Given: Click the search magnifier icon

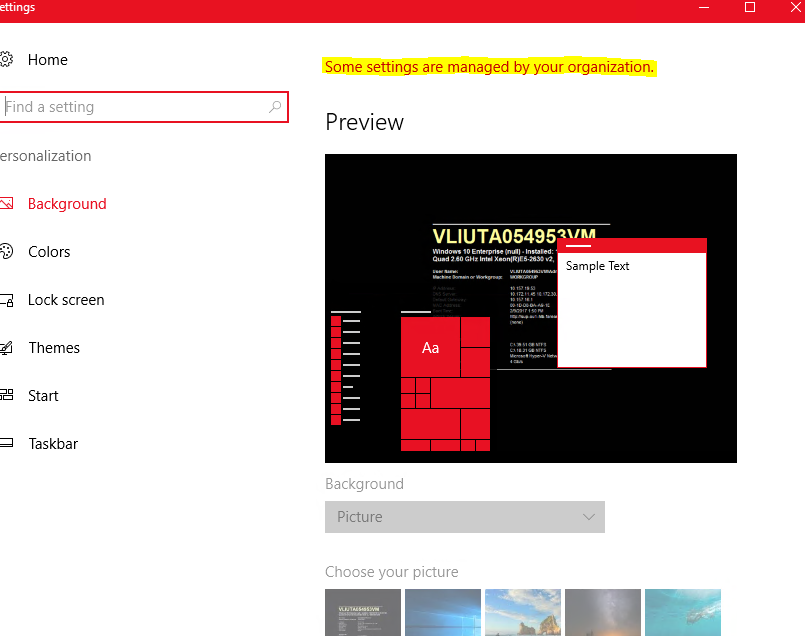Looking at the screenshot, I should pos(275,107).
